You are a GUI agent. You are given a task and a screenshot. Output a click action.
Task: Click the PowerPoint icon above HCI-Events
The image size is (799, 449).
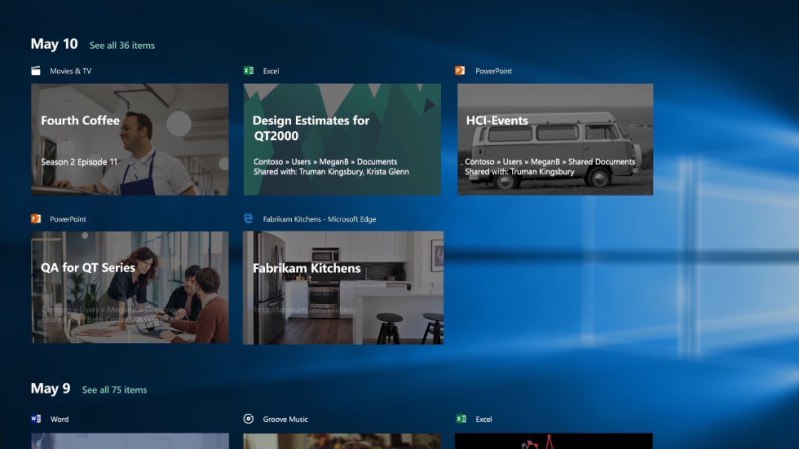pyautogui.click(x=460, y=71)
